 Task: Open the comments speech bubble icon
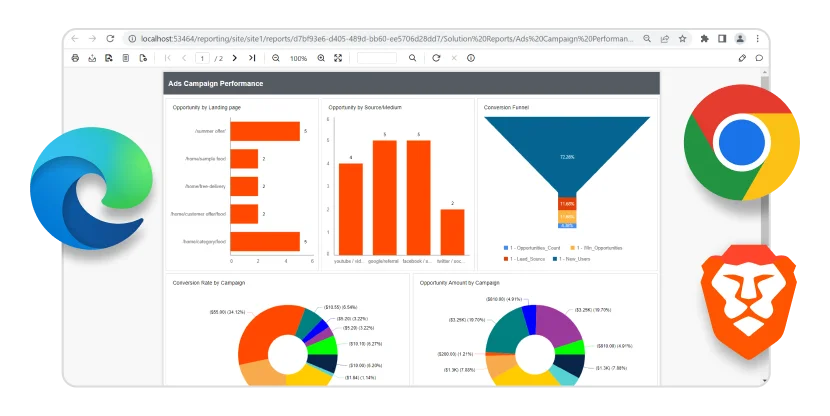click(759, 58)
